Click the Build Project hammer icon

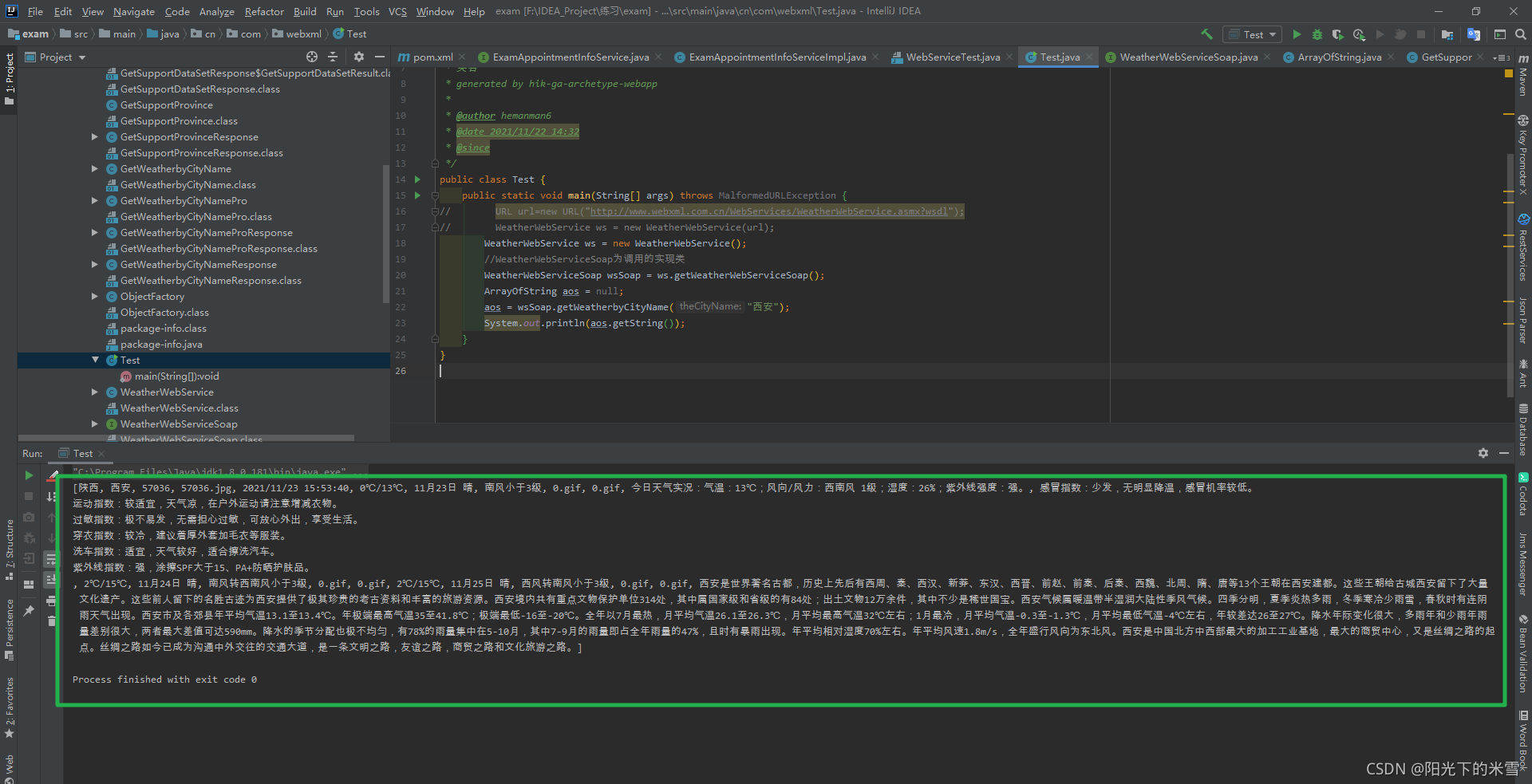(x=1206, y=34)
